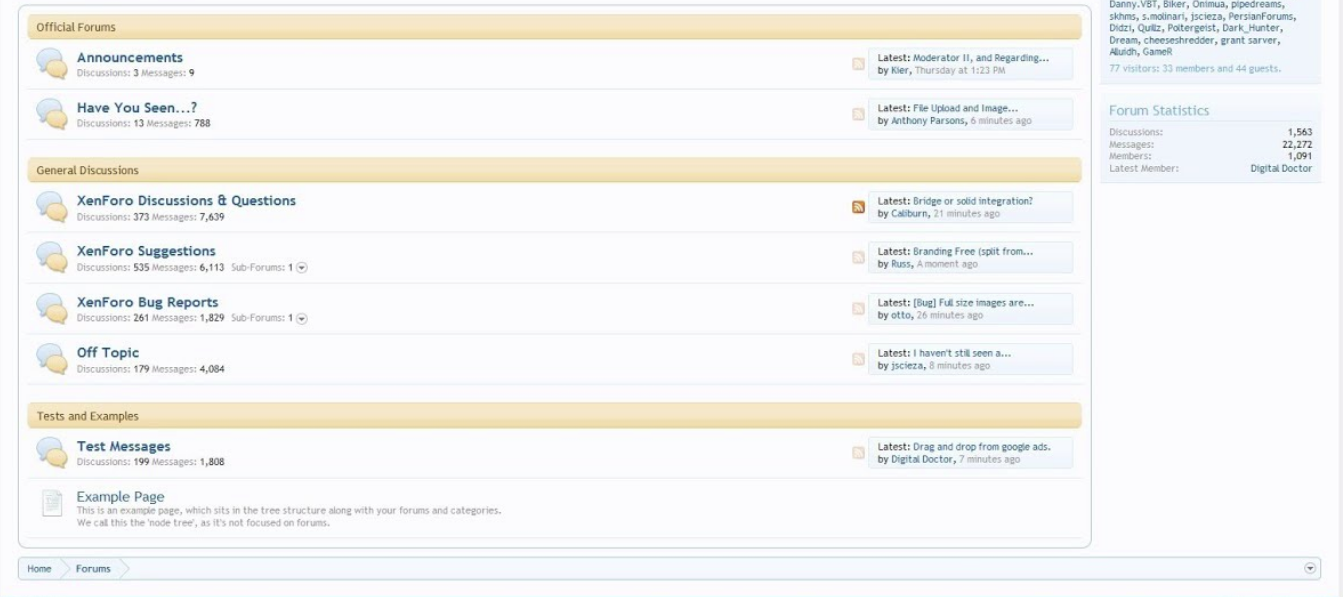
Task: View Caliburn's profile link
Action: tap(910, 214)
